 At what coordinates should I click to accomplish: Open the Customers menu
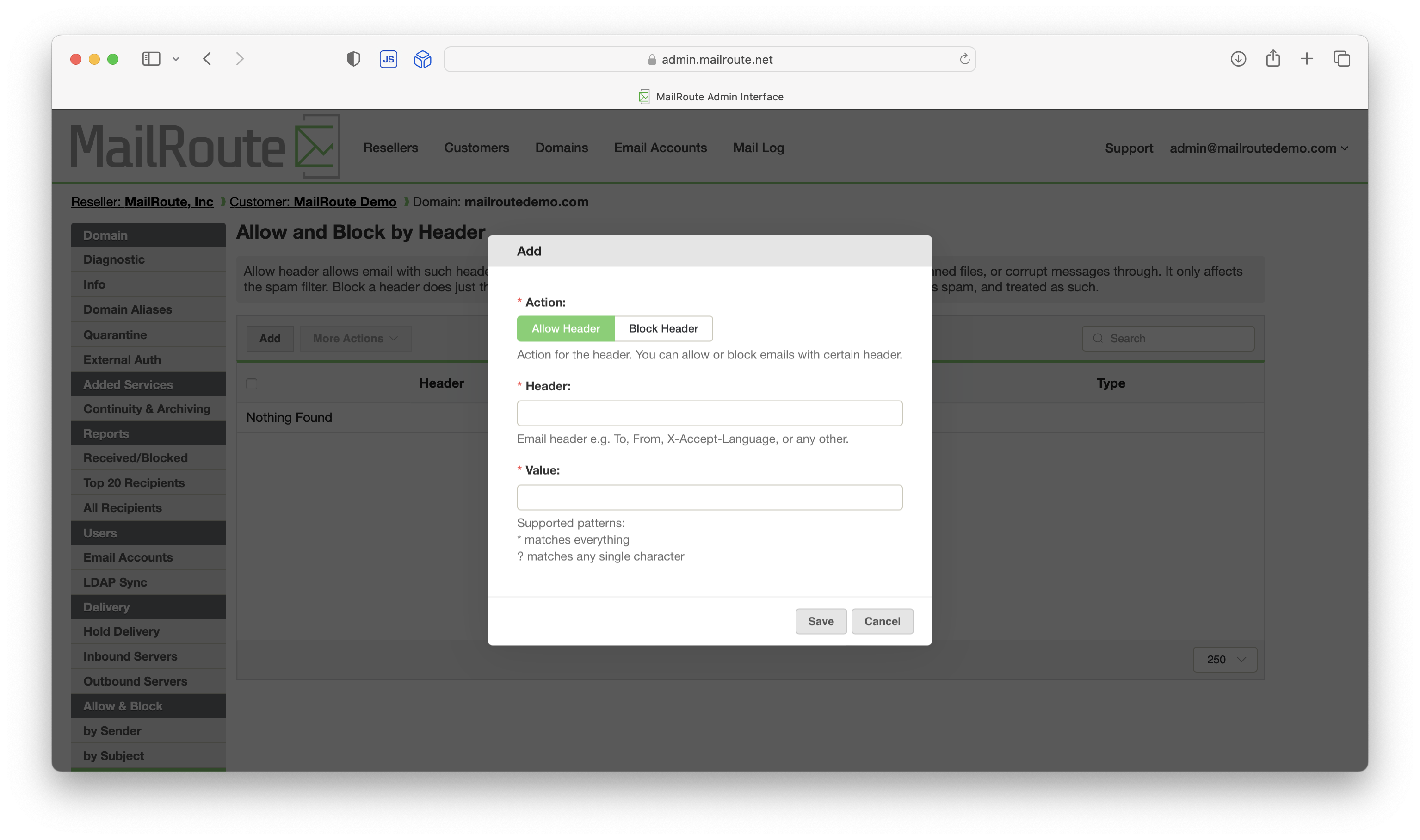click(476, 148)
